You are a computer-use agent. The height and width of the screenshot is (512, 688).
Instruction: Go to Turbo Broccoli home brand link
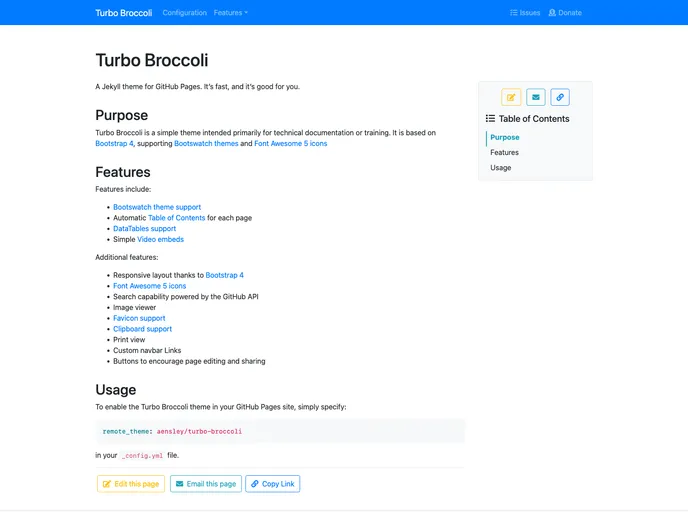point(124,13)
